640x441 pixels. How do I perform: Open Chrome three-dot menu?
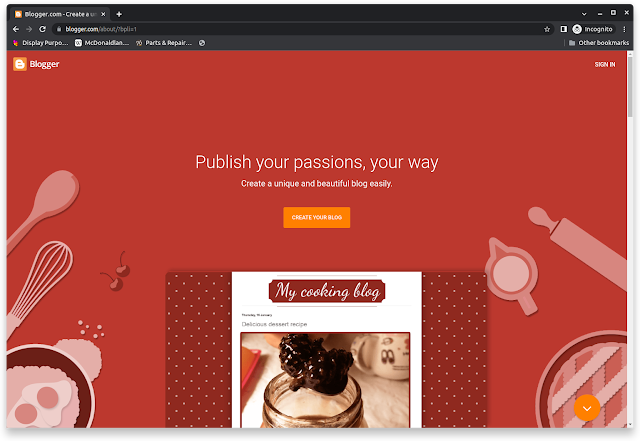(x=624, y=29)
